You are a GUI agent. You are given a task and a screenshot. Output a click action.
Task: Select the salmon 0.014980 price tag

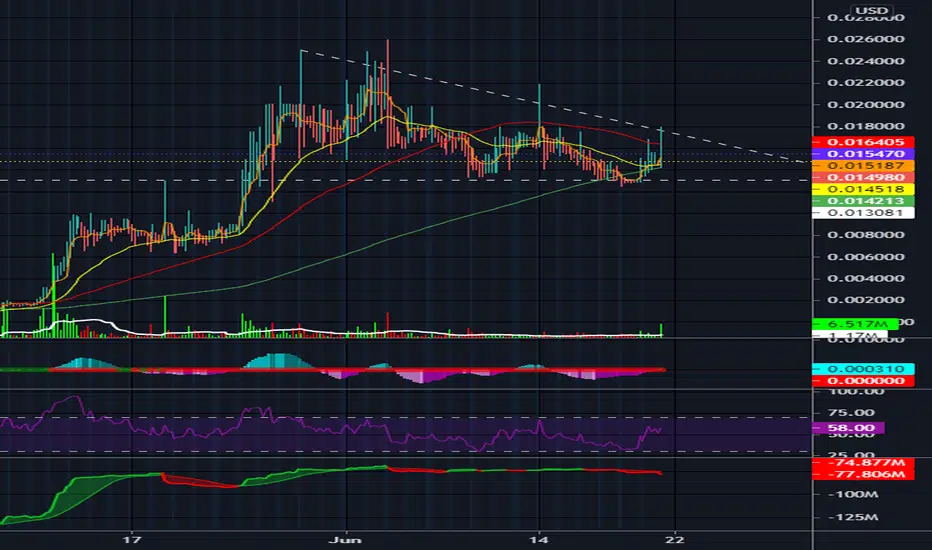click(x=863, y=177)
